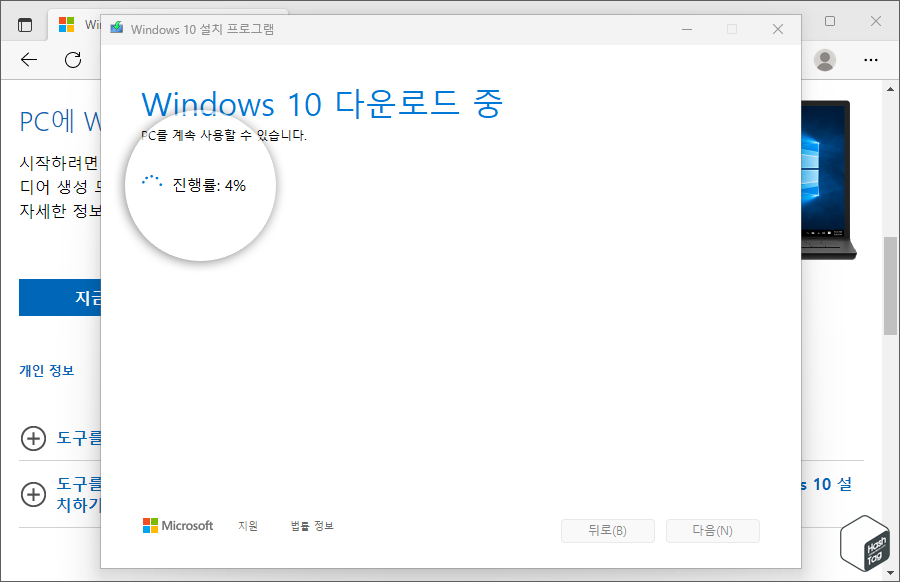Screen dimensions: 900x582
Task: Click the progress spinner next to 진행률
Action: coord(152,181)
